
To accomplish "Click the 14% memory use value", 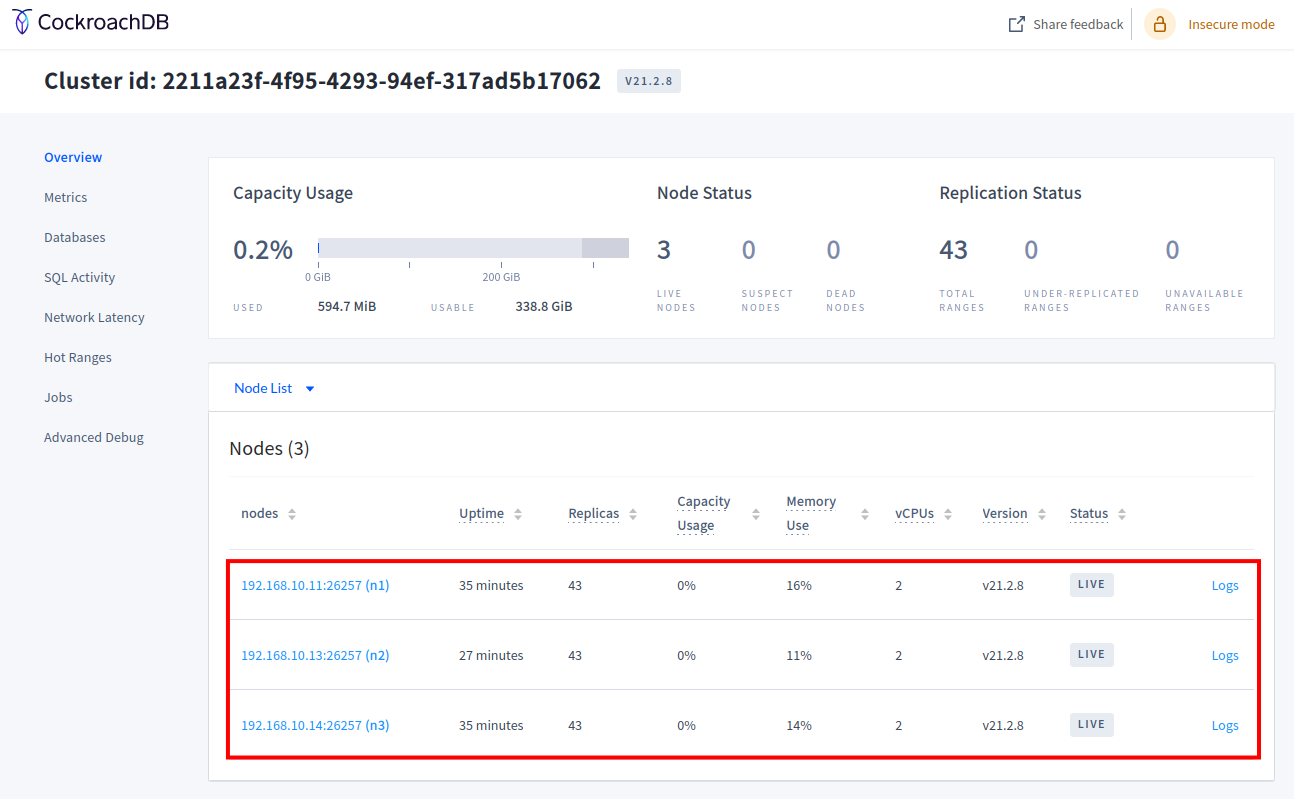I will coord(799,726).
